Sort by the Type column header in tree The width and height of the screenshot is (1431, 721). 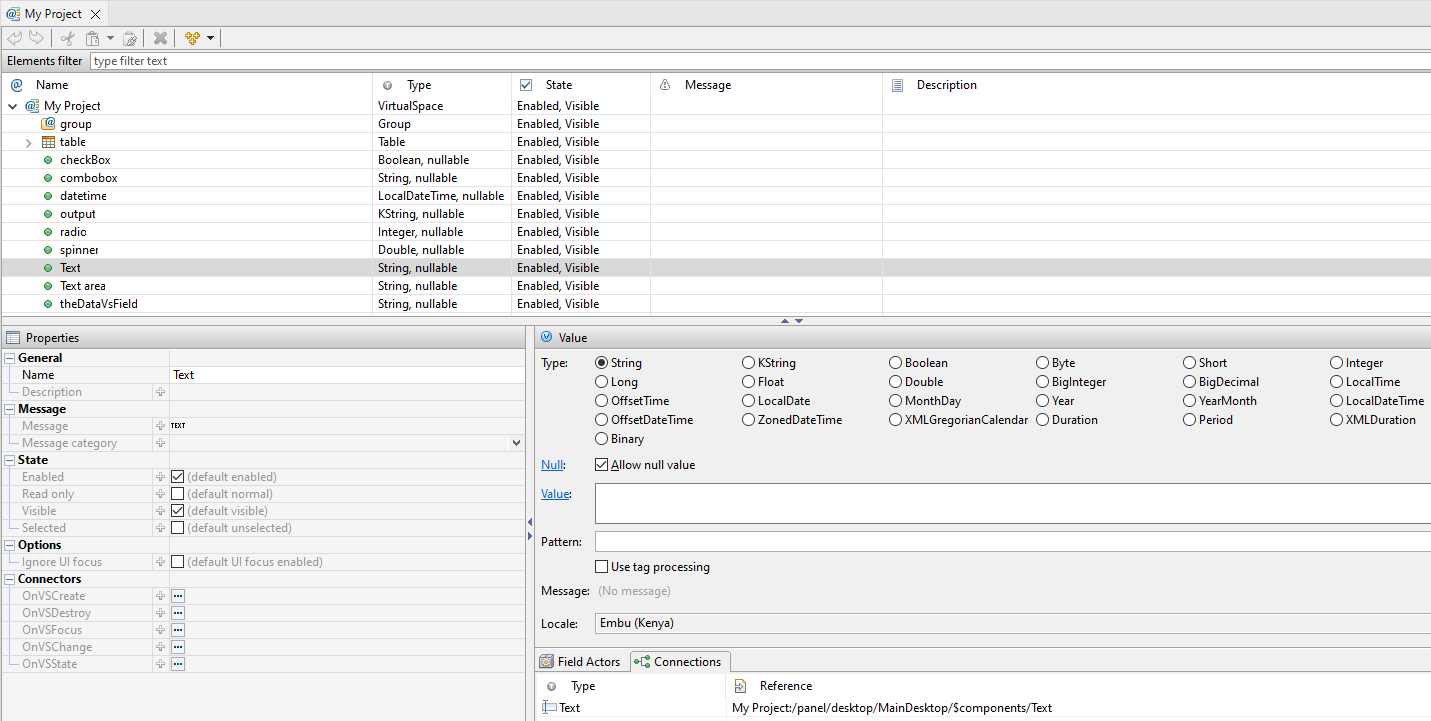point(442,85)
